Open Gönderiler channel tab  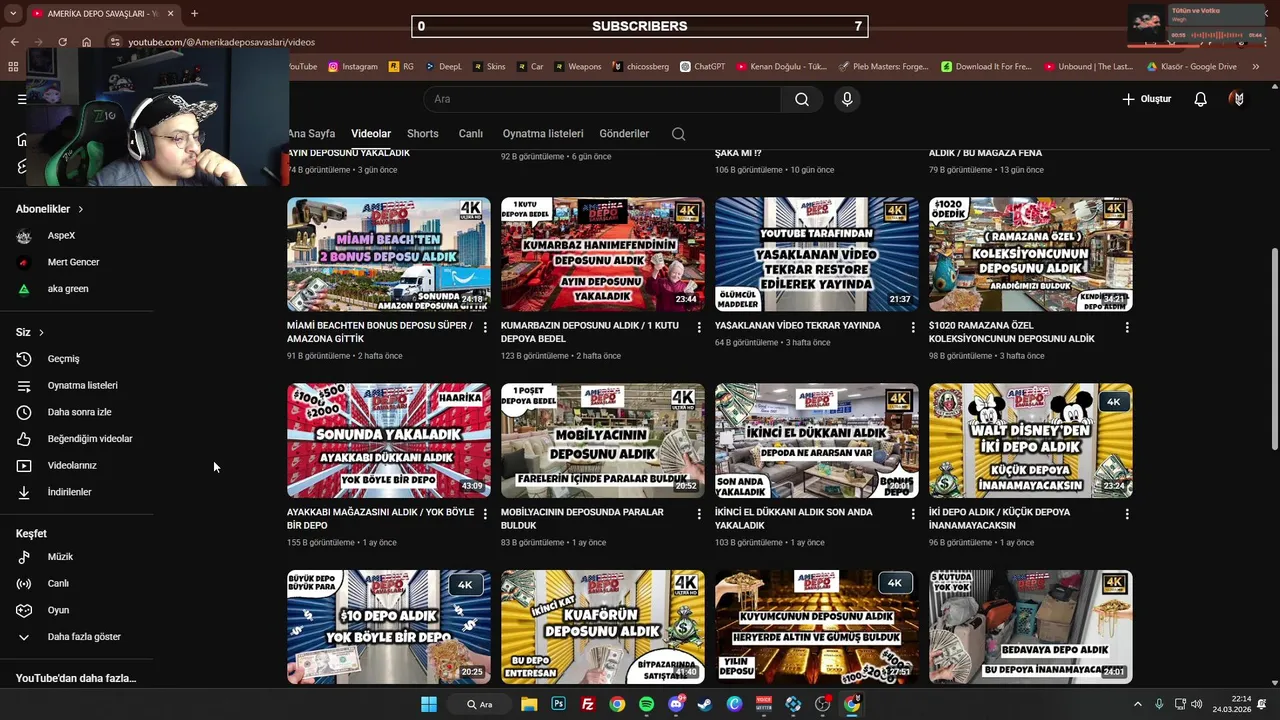click(x=624, y=134)
